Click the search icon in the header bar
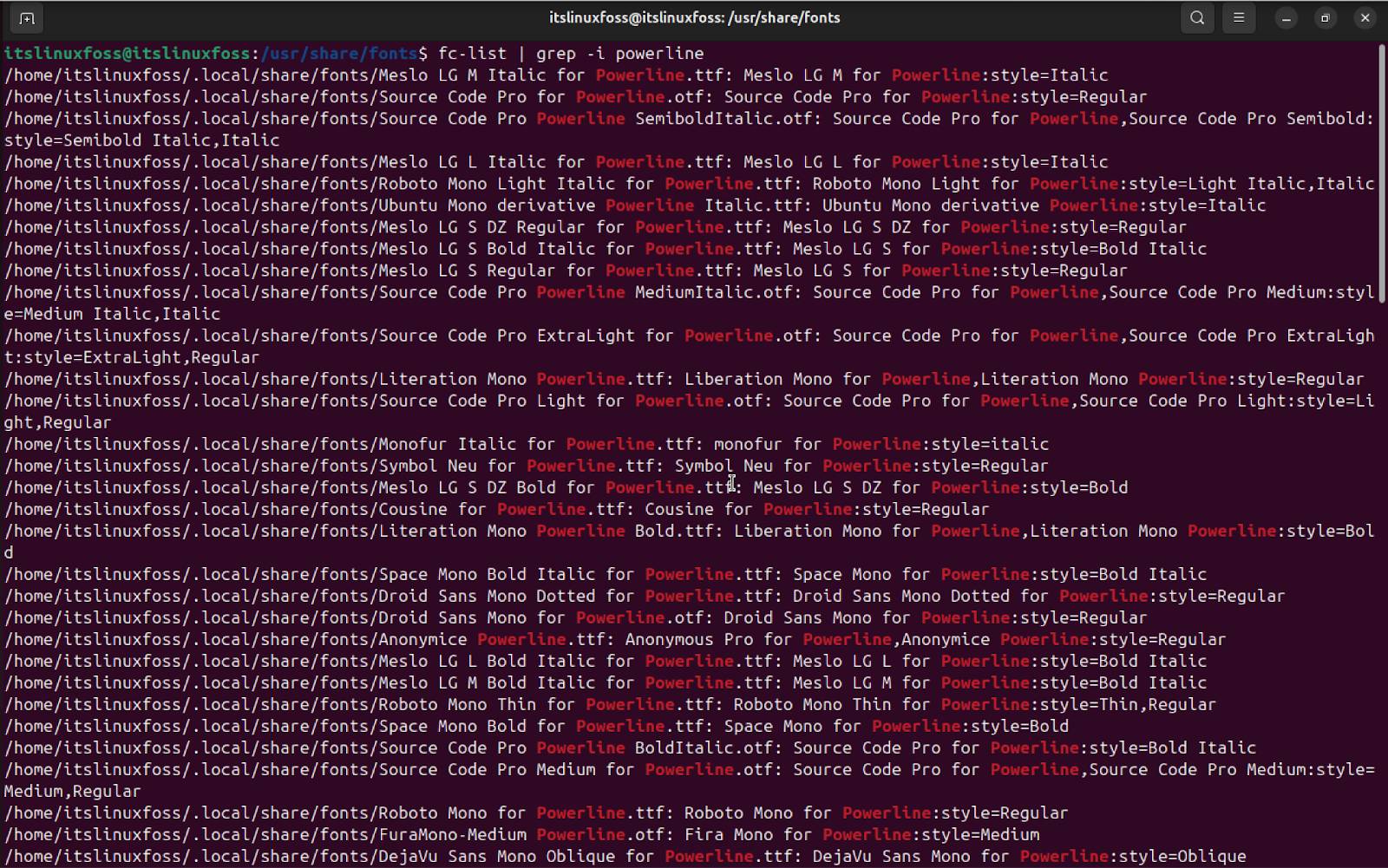This screenshot has width=1388, height=868. [1196, 17]
